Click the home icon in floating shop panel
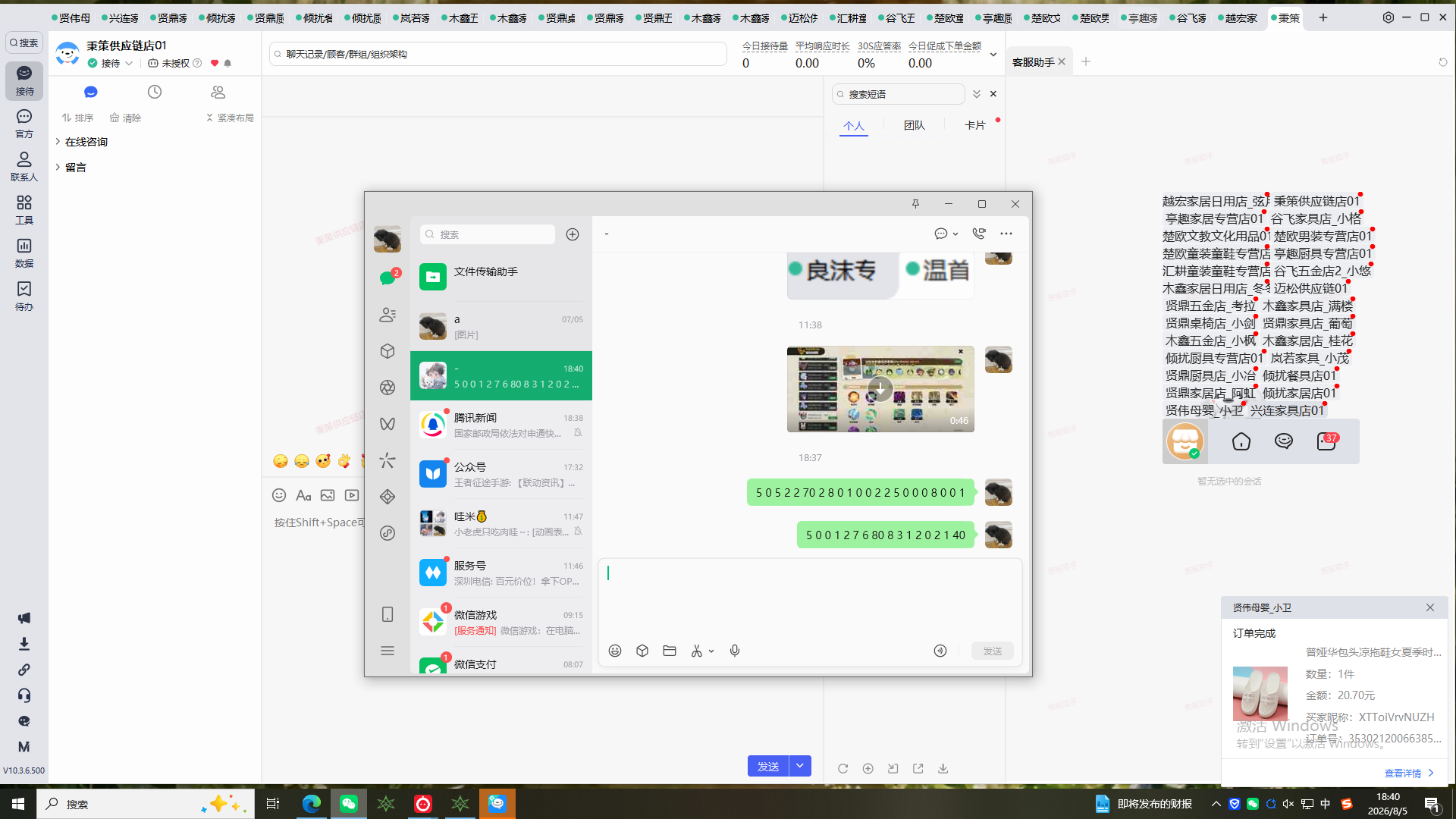 click(x=1241, y=441)
